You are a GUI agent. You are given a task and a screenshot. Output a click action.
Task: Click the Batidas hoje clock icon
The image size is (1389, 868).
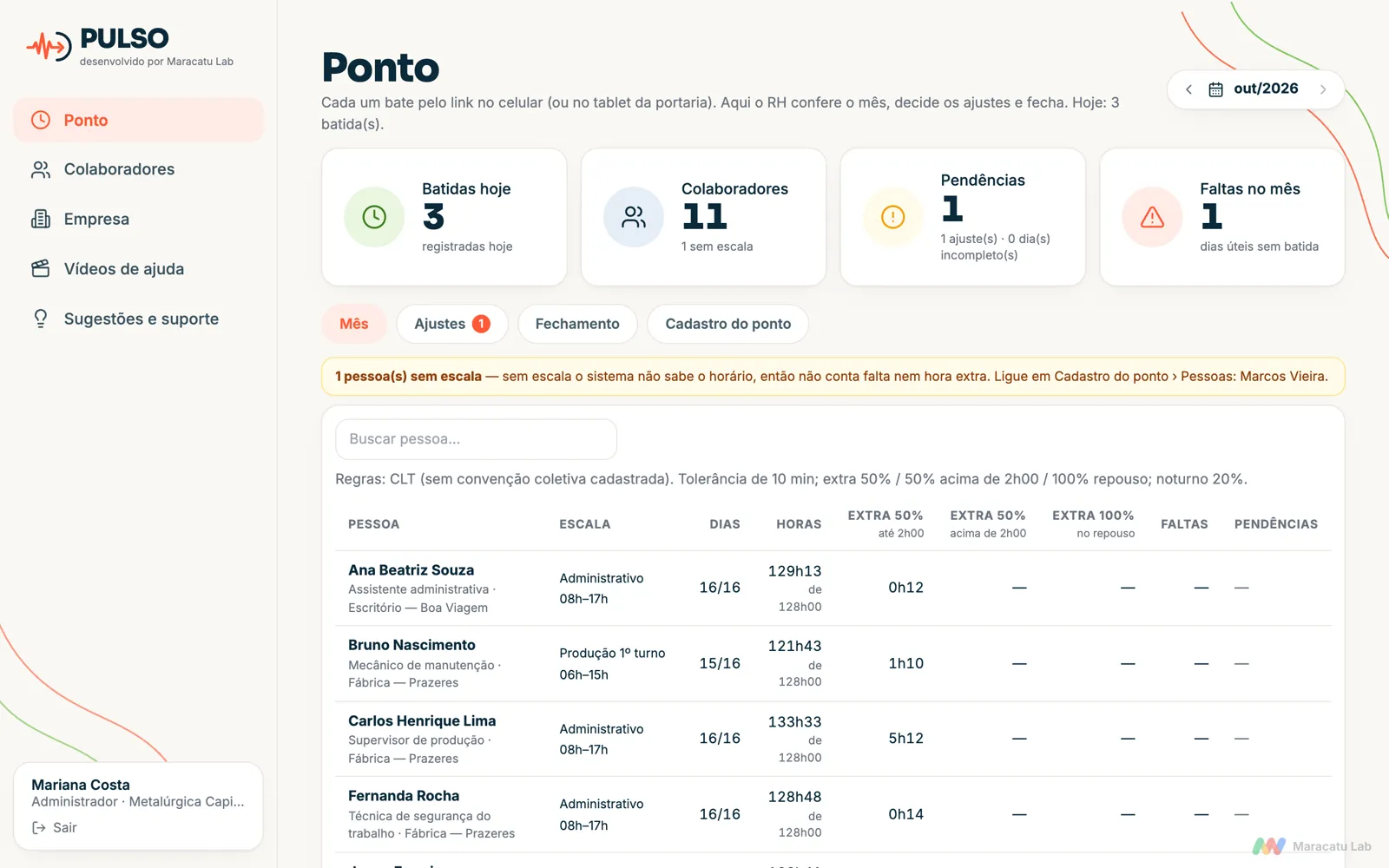pyautogui.click(x=374, y=217)
